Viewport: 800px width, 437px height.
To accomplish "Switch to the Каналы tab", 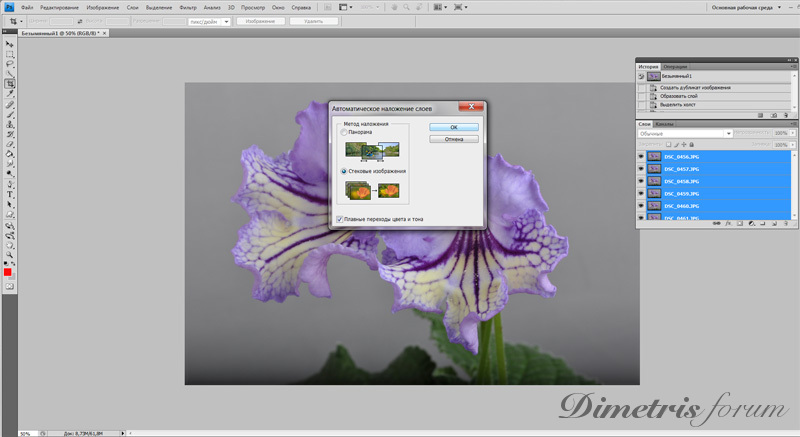I will (x=664, y=124).
